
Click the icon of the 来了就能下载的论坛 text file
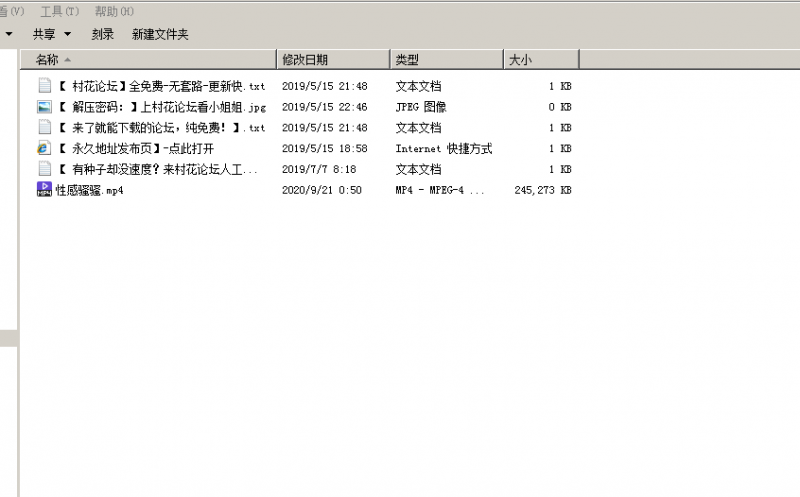44,128
